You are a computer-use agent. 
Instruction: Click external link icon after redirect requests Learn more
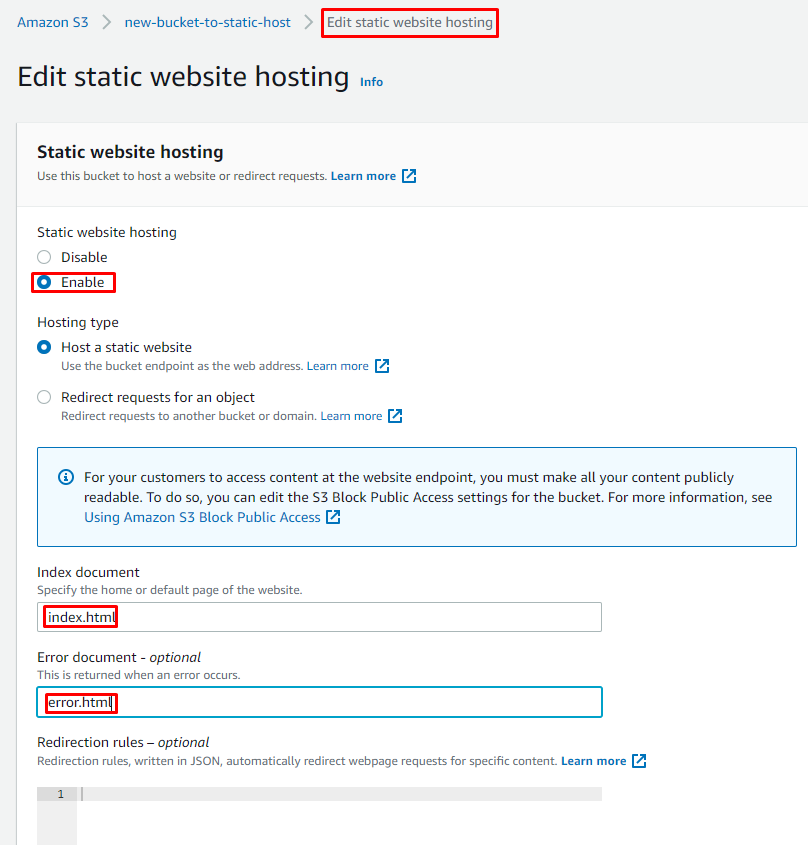coord(395,416)
